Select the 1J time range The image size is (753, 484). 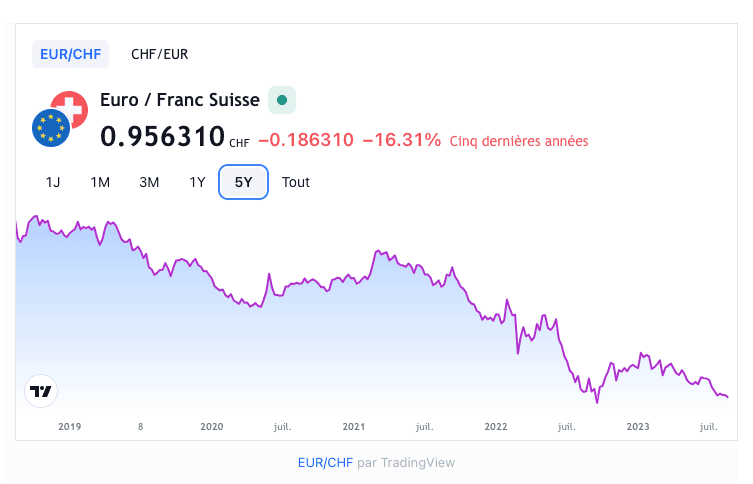click(53, 182)
